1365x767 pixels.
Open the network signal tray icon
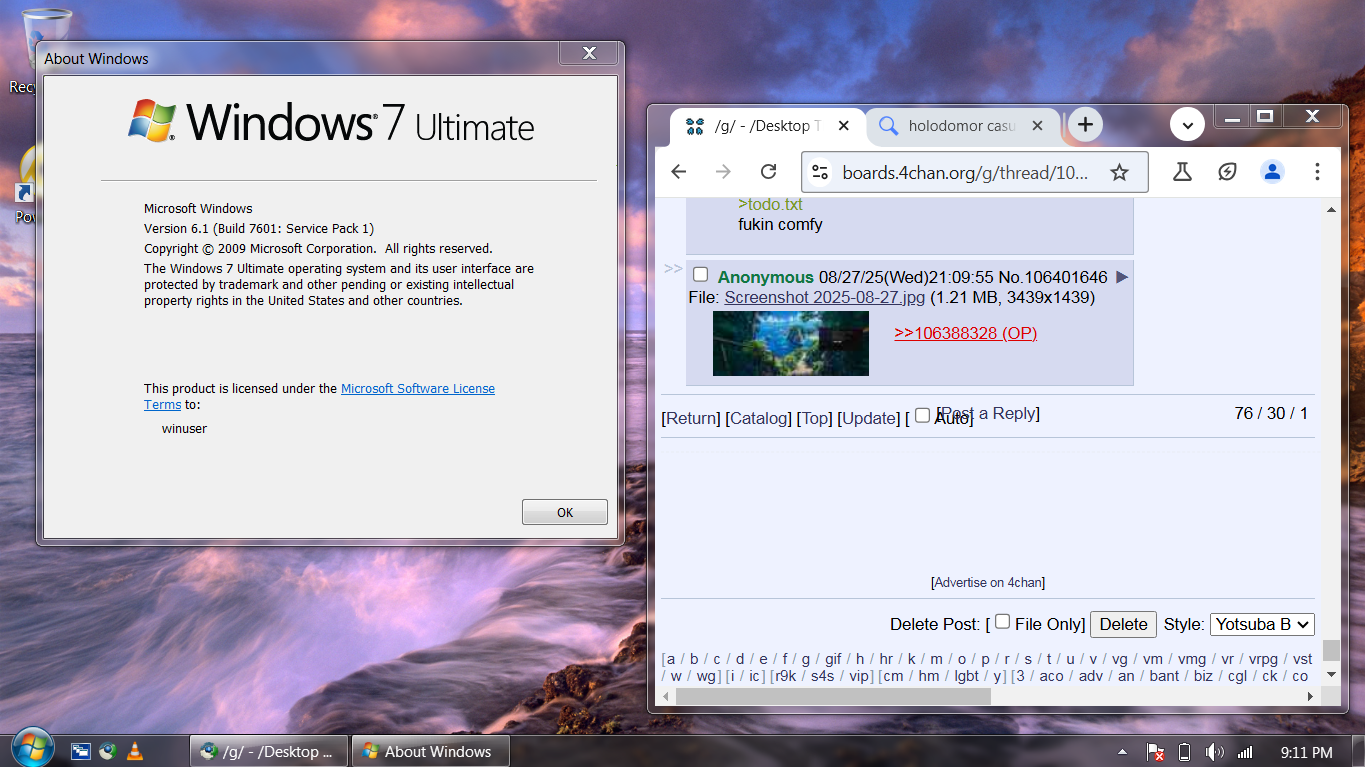[1245, 752]
